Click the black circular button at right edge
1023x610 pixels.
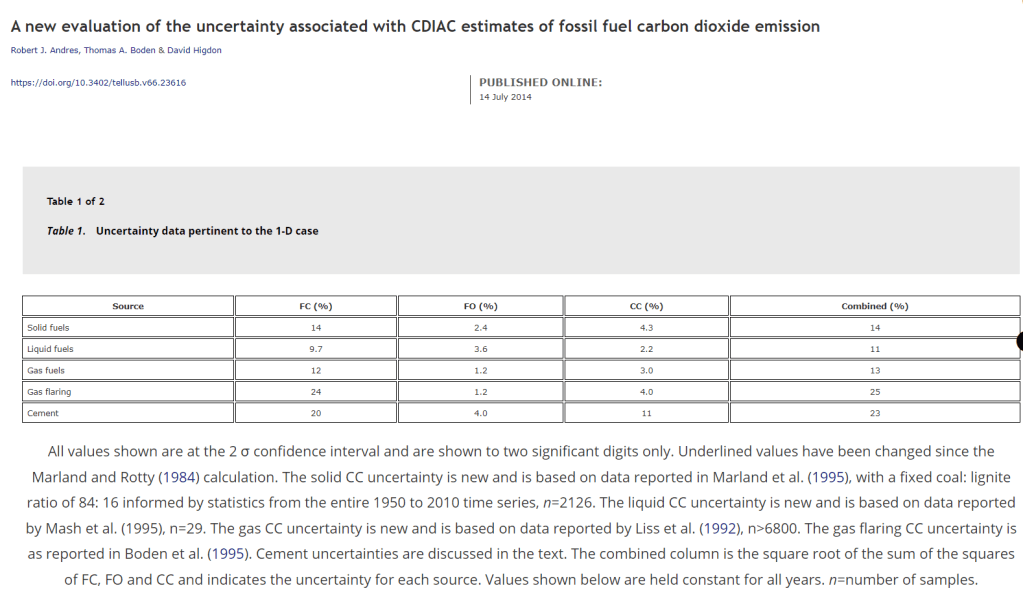(x=1019, y=342)
